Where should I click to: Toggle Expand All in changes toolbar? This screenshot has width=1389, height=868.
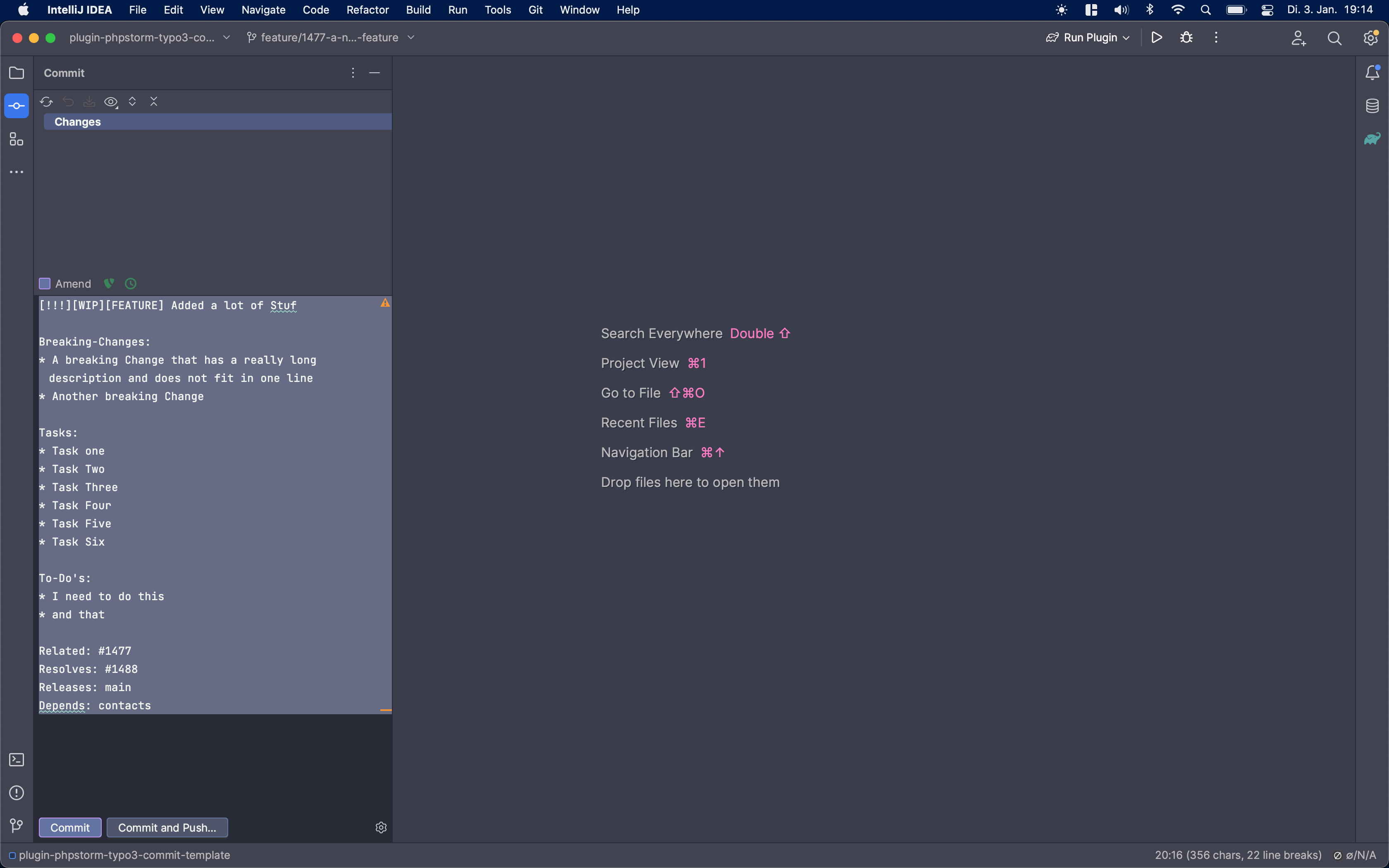click(133, 102)
